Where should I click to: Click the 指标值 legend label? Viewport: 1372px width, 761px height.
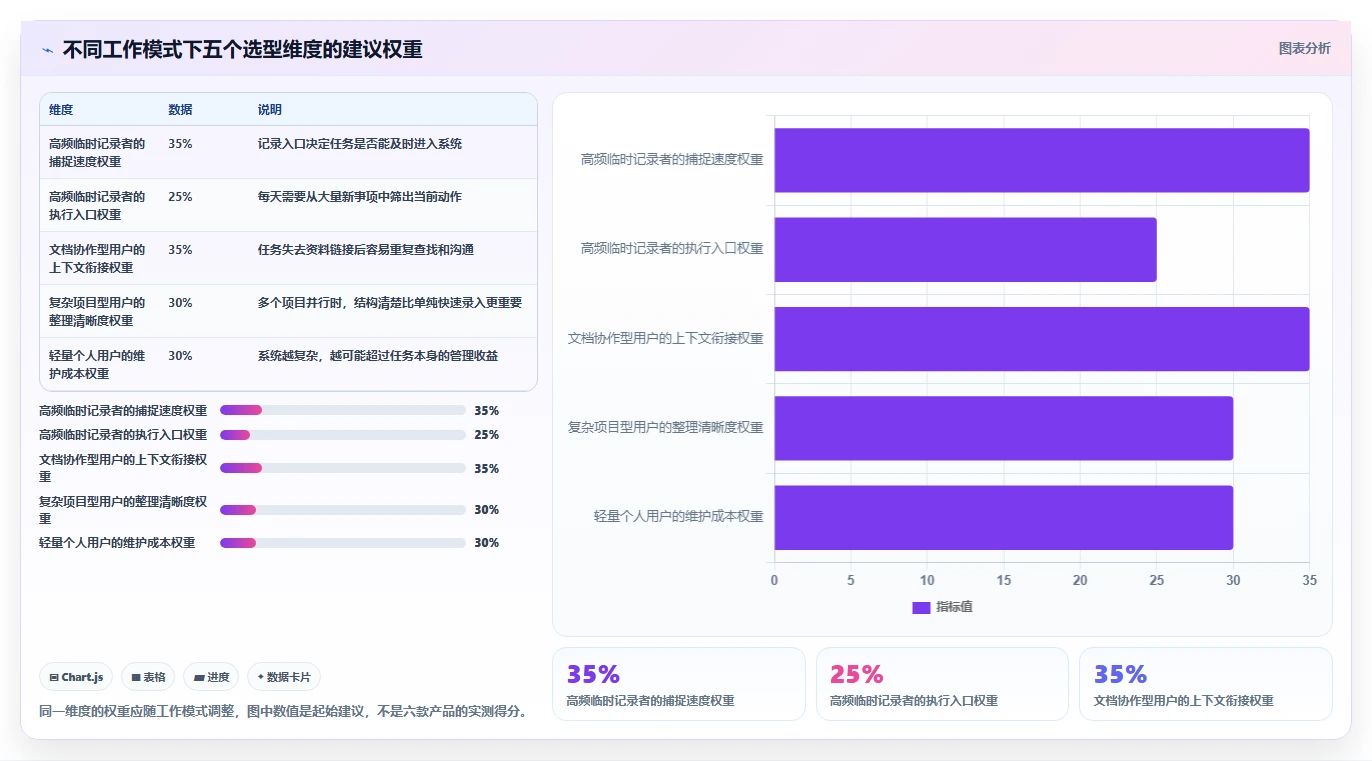[x=954, y=608]
